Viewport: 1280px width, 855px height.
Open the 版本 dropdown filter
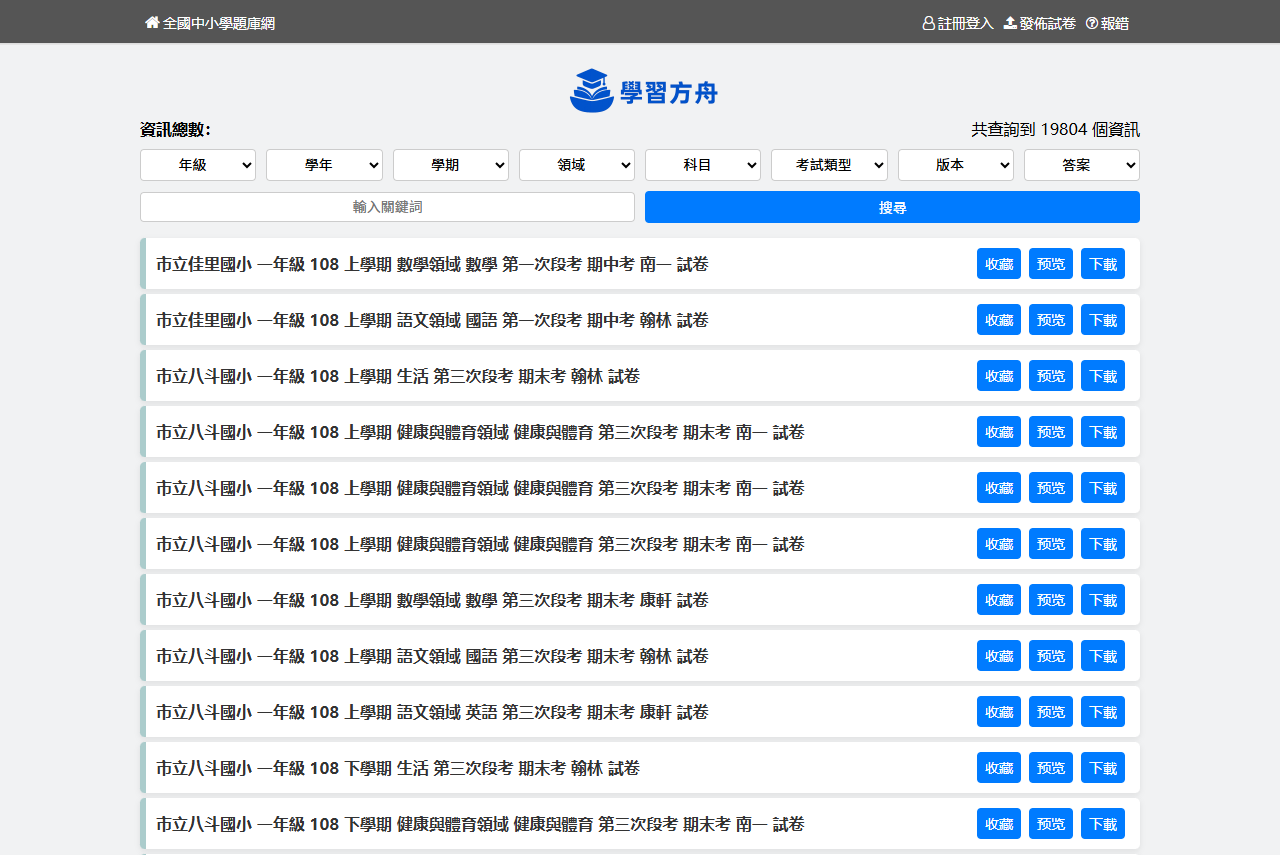[955, 165]
